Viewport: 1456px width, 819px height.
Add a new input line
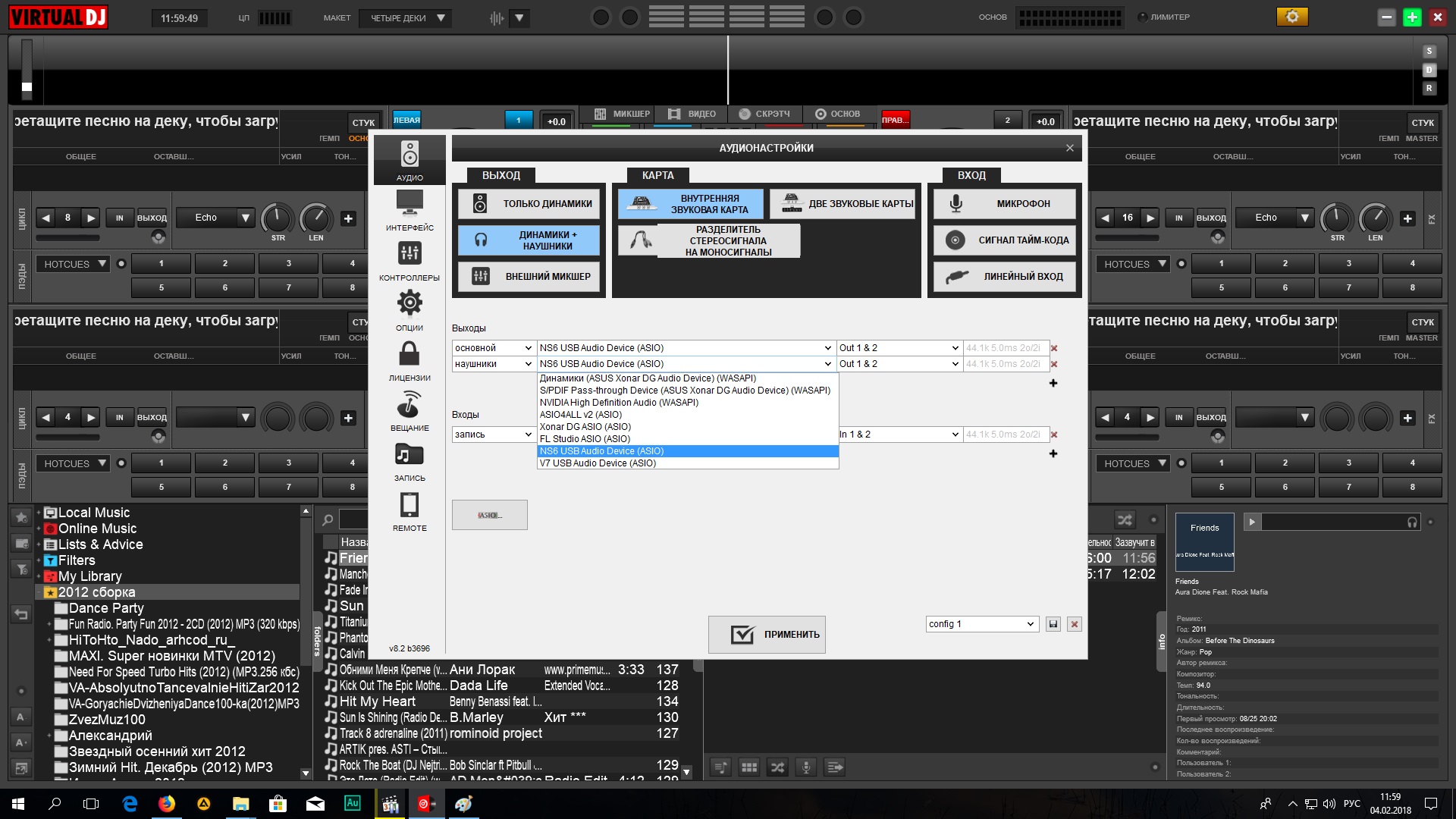pyautogui.click(x=1053, y=453)
